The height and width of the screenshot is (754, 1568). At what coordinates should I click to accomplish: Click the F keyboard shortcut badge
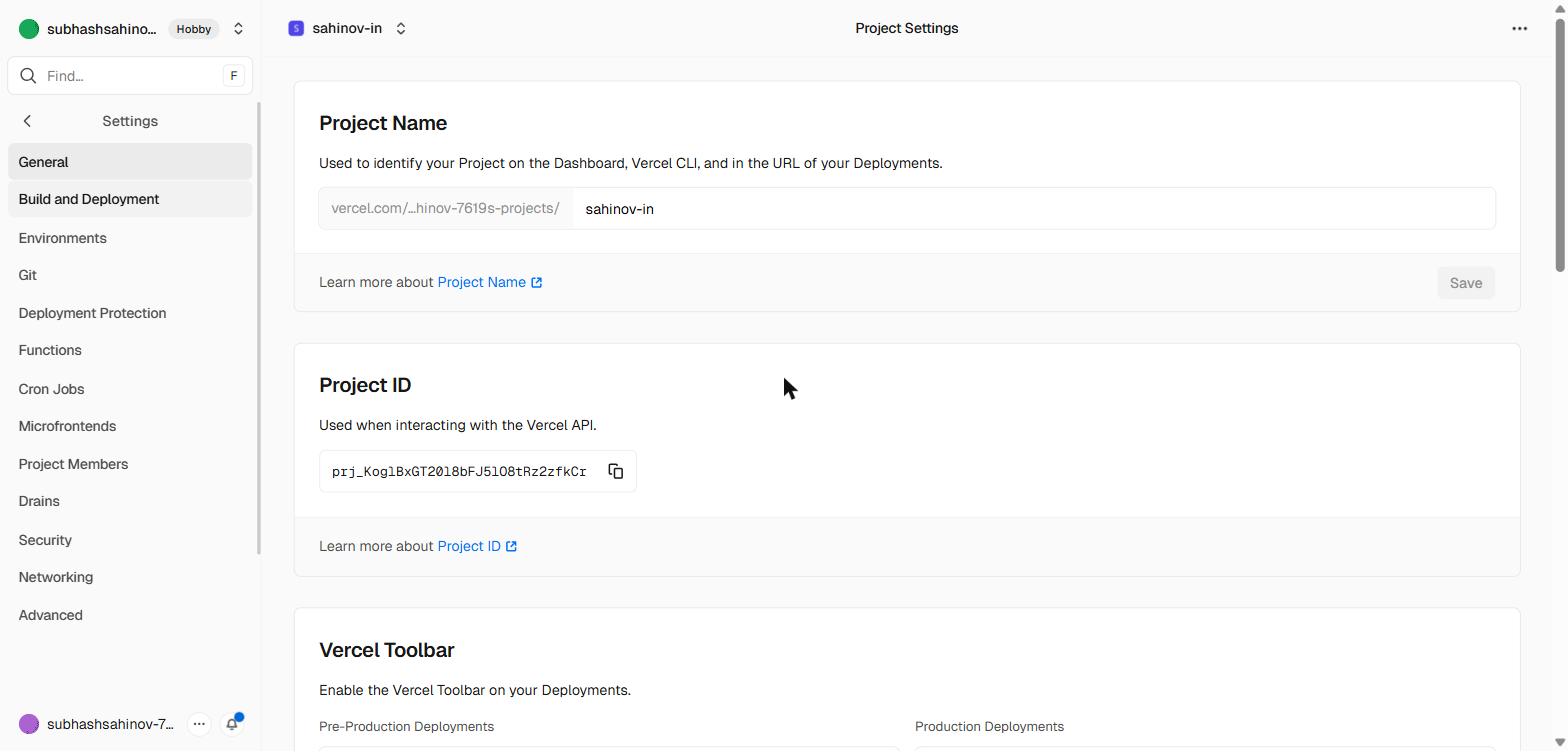click(x=233, y=76)
